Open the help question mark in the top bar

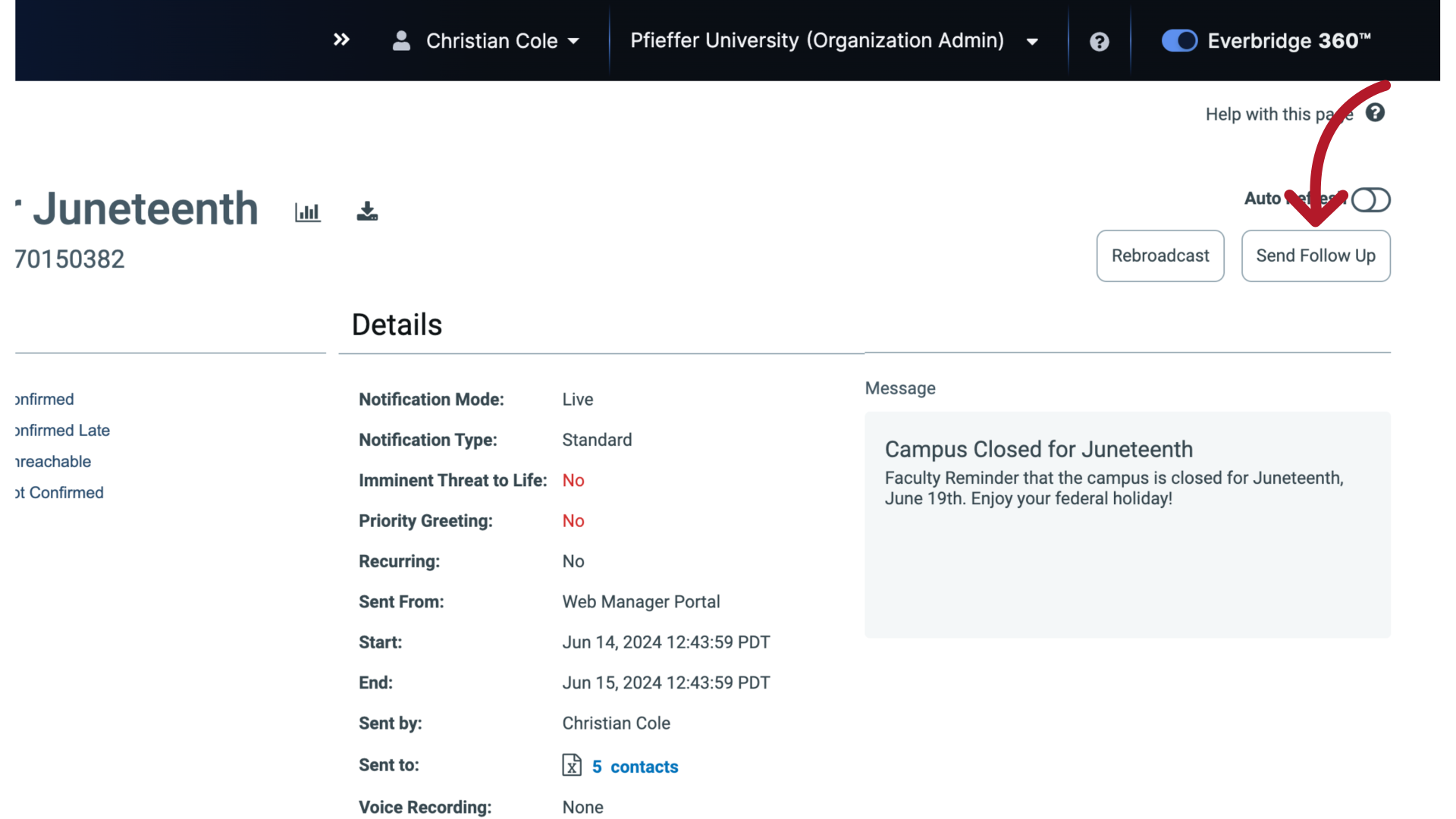1100,41
